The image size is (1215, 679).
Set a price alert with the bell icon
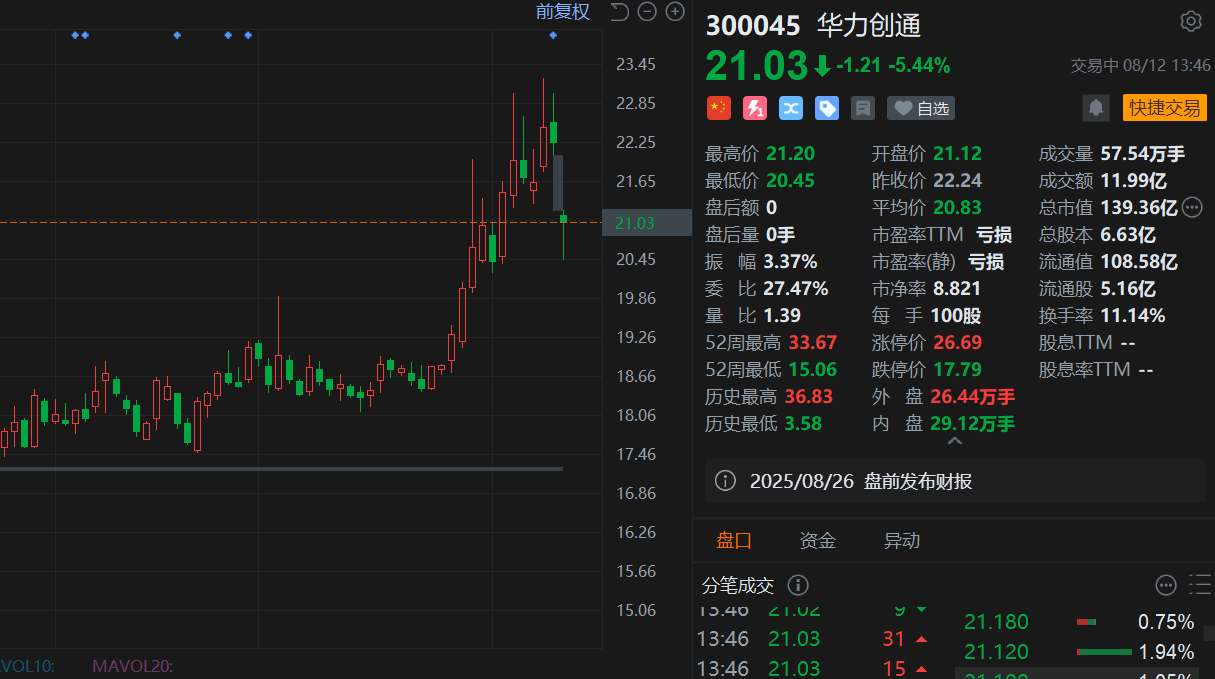pos(1097,108)
